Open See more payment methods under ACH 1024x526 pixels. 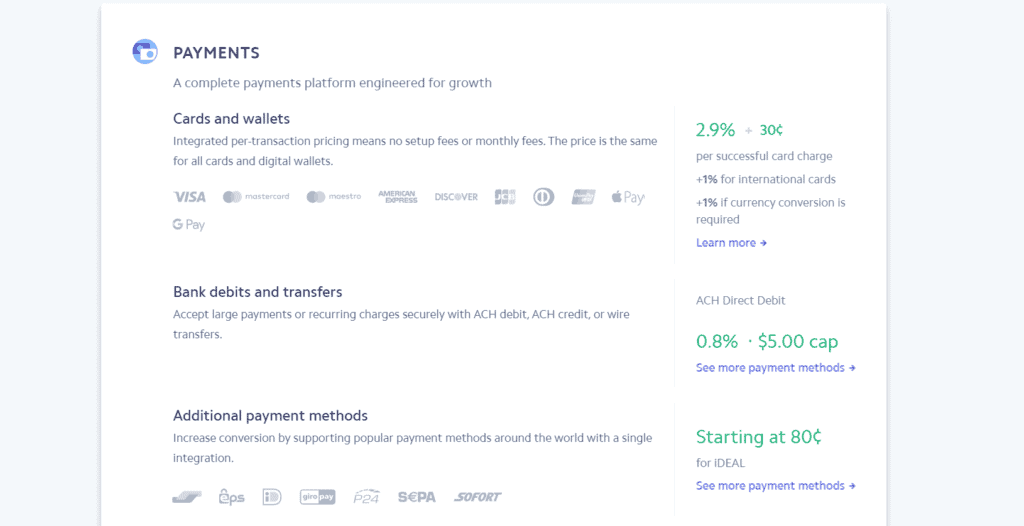(x=776, y=368)
